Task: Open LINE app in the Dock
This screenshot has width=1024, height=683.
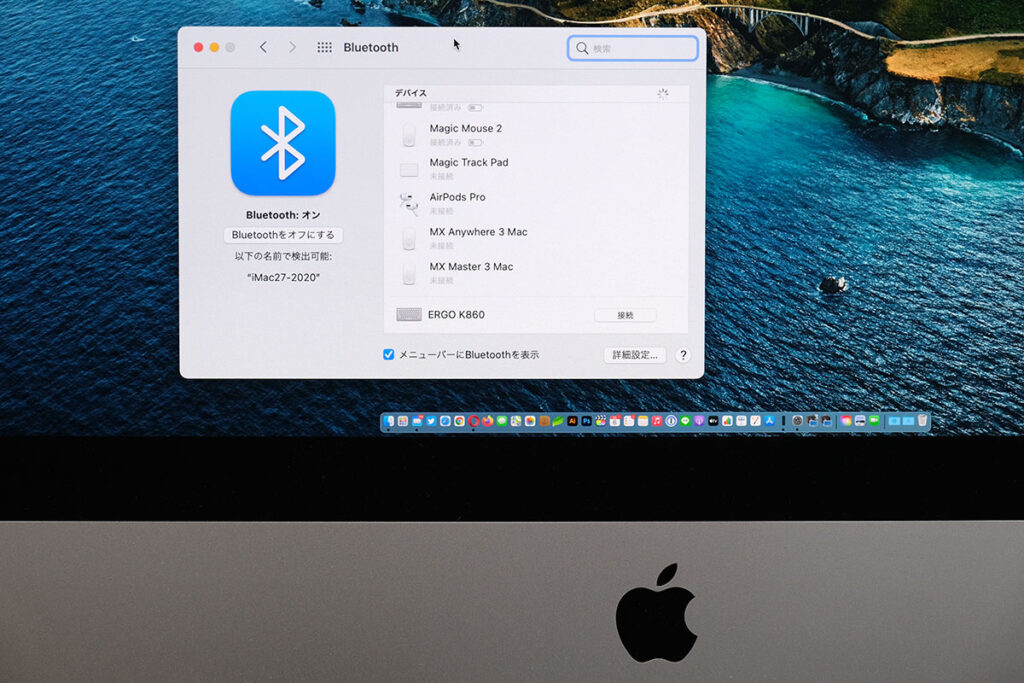Action: [685, 421]
